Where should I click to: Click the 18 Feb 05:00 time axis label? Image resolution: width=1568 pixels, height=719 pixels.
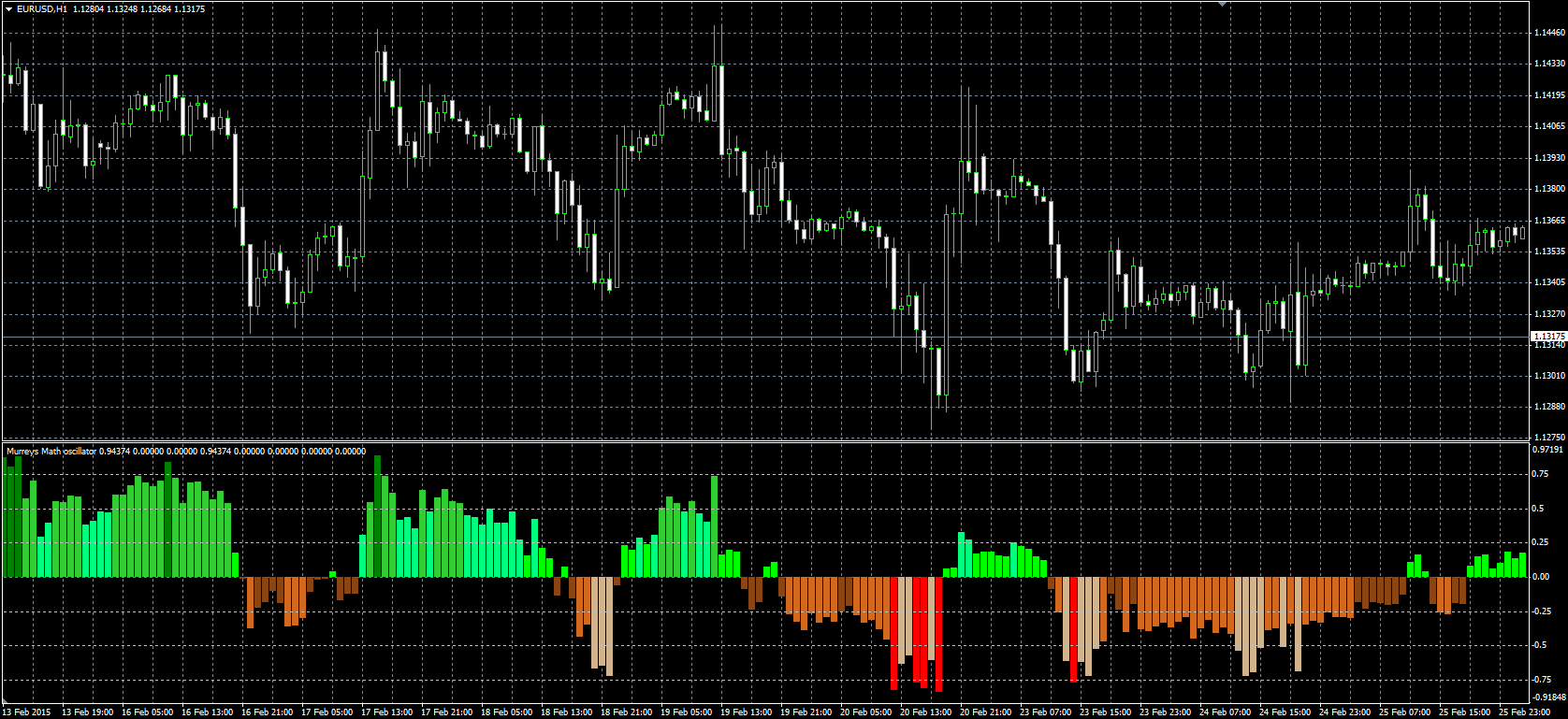click(506, 712)
